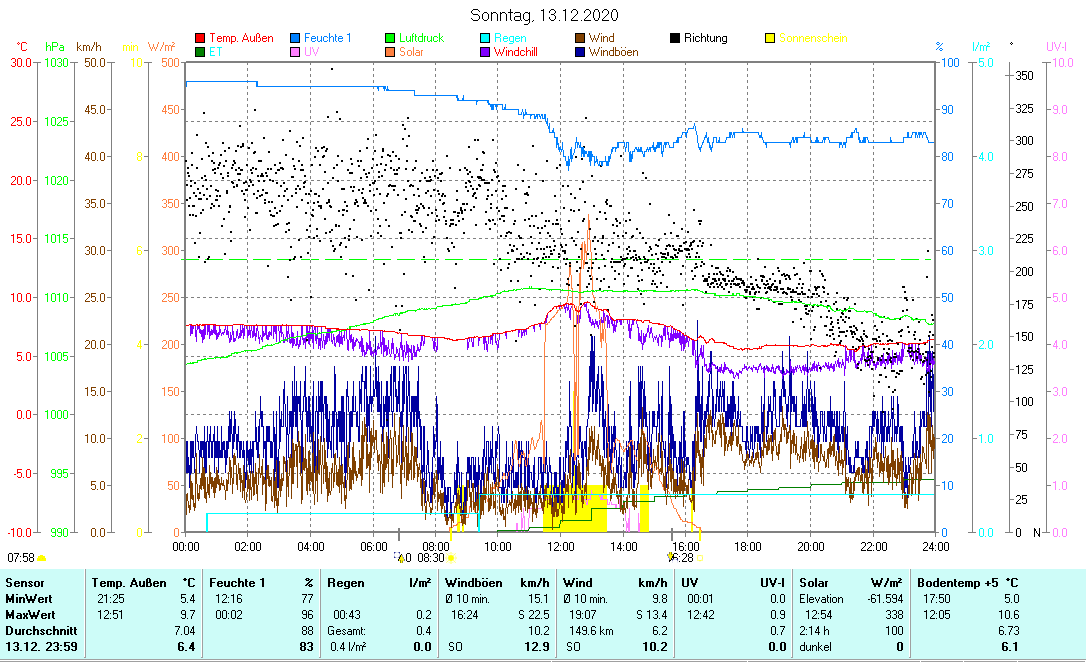Click the dark green ET legend square

200,52
